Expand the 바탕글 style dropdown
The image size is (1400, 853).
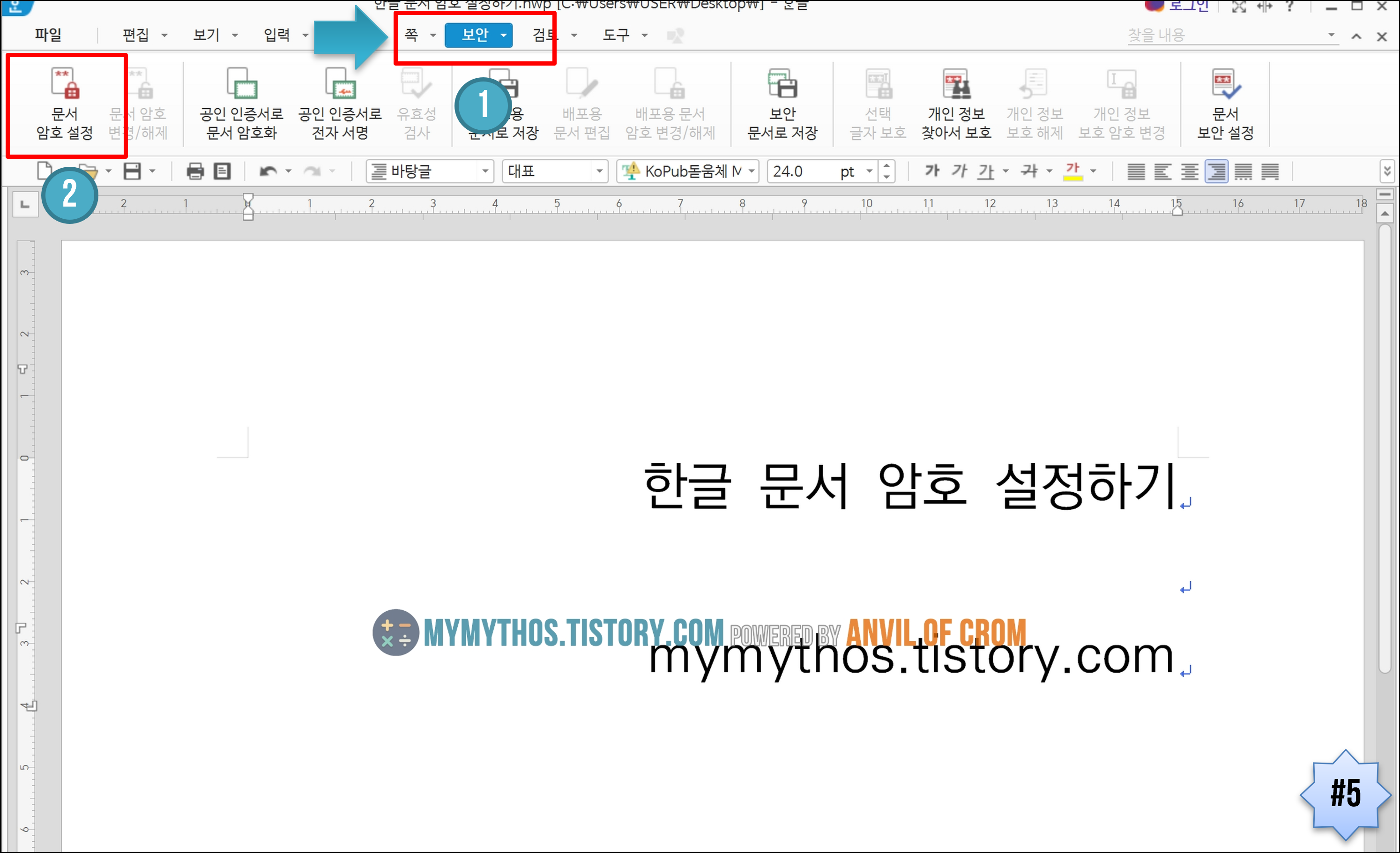tap(485, 171)
